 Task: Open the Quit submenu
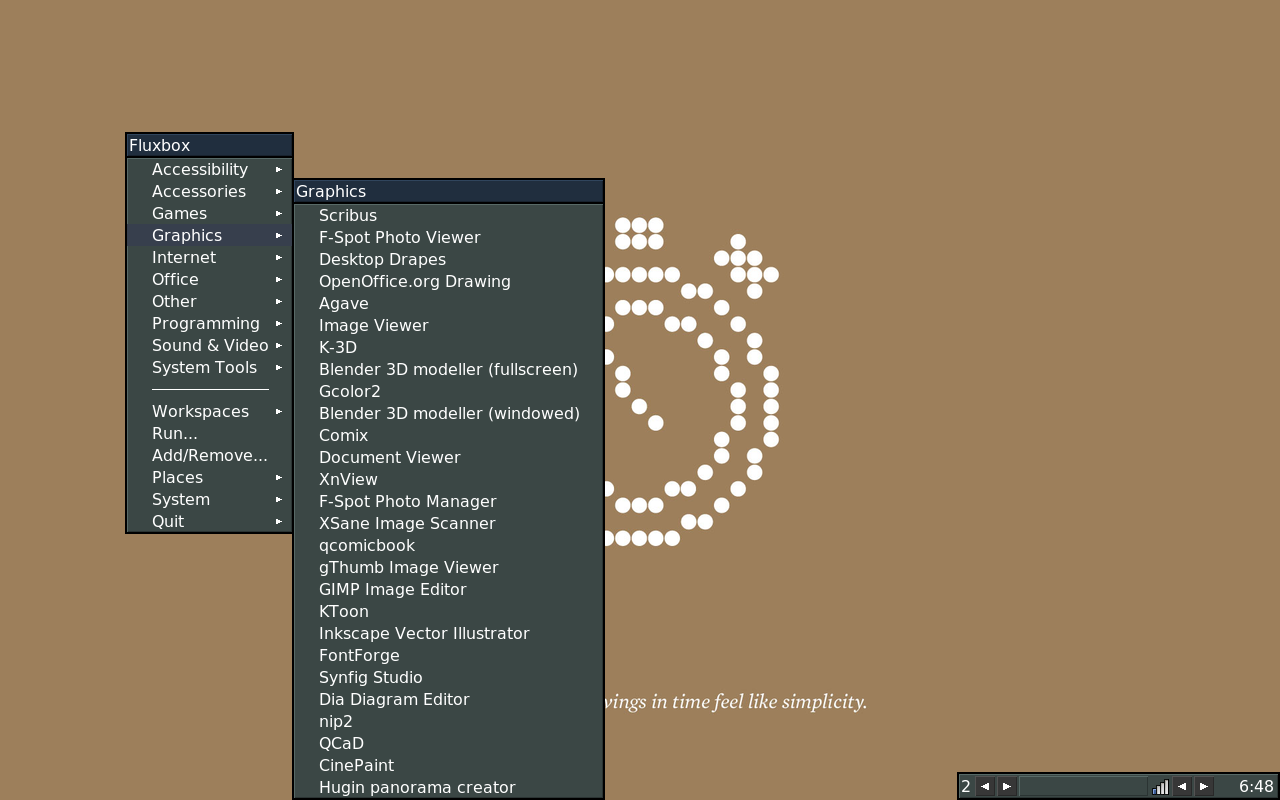tap(209, 521)
